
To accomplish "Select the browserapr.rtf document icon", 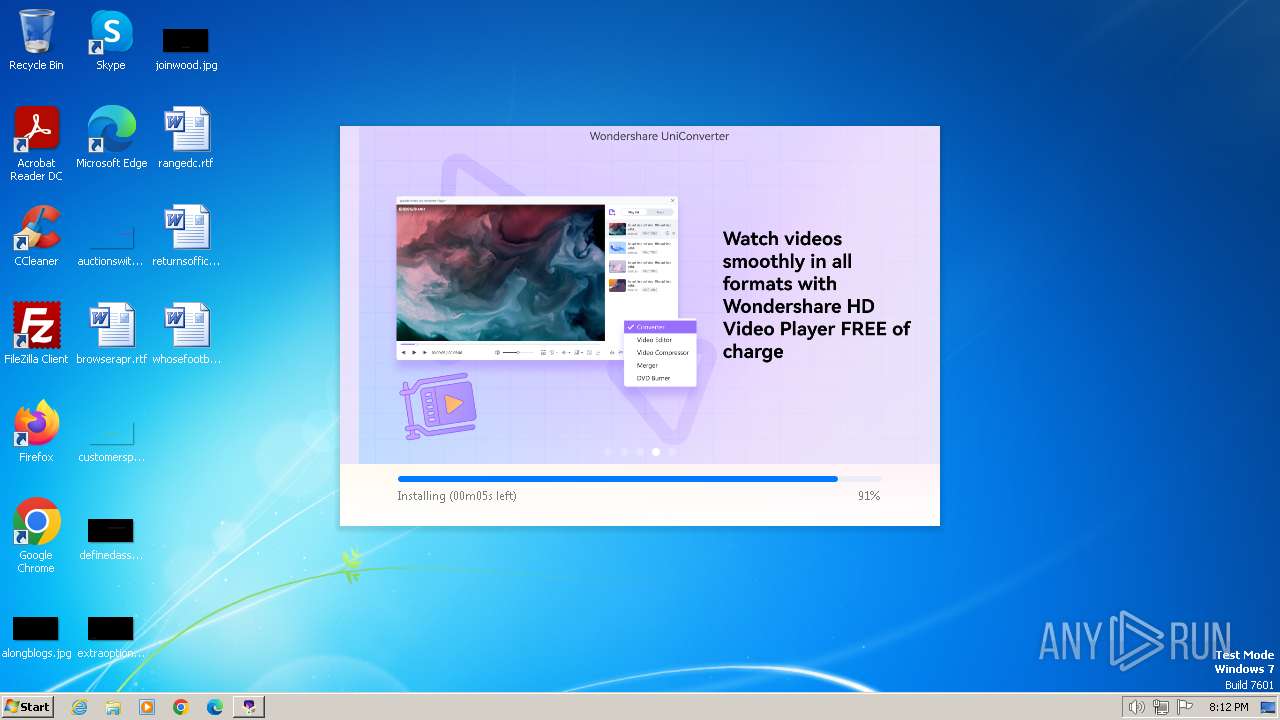I will click(x=111, y=334).
